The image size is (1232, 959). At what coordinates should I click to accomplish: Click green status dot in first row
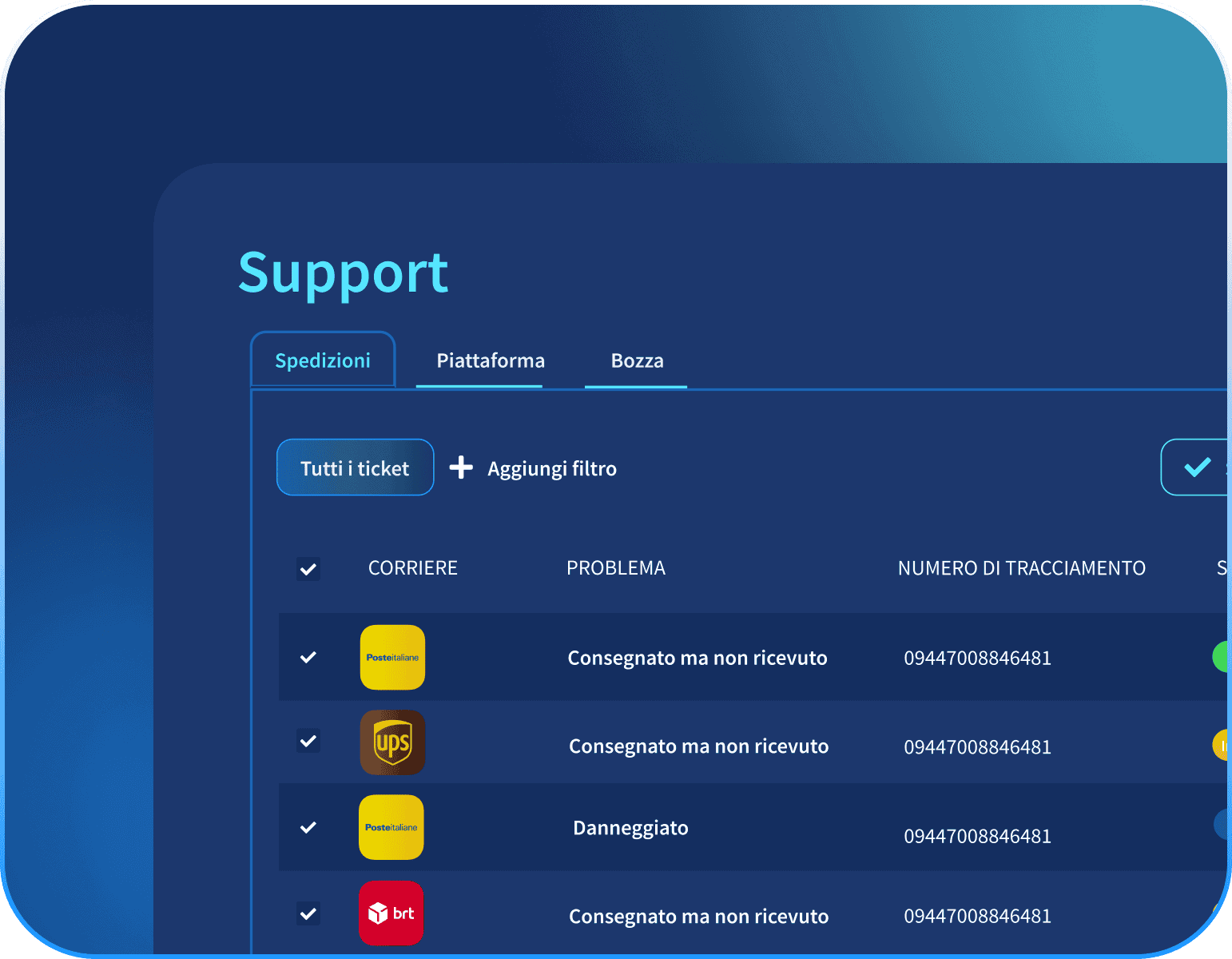(x=1221, y=657)
